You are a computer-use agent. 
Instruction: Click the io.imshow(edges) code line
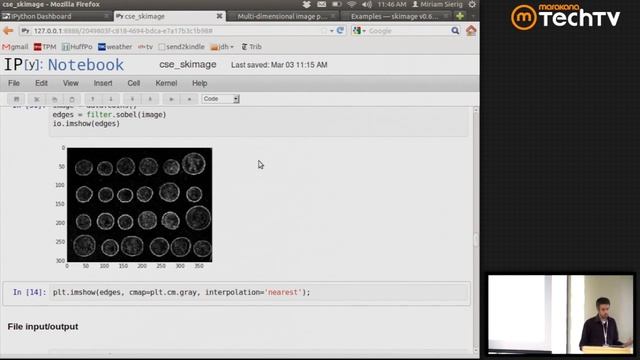coord(86,124)
